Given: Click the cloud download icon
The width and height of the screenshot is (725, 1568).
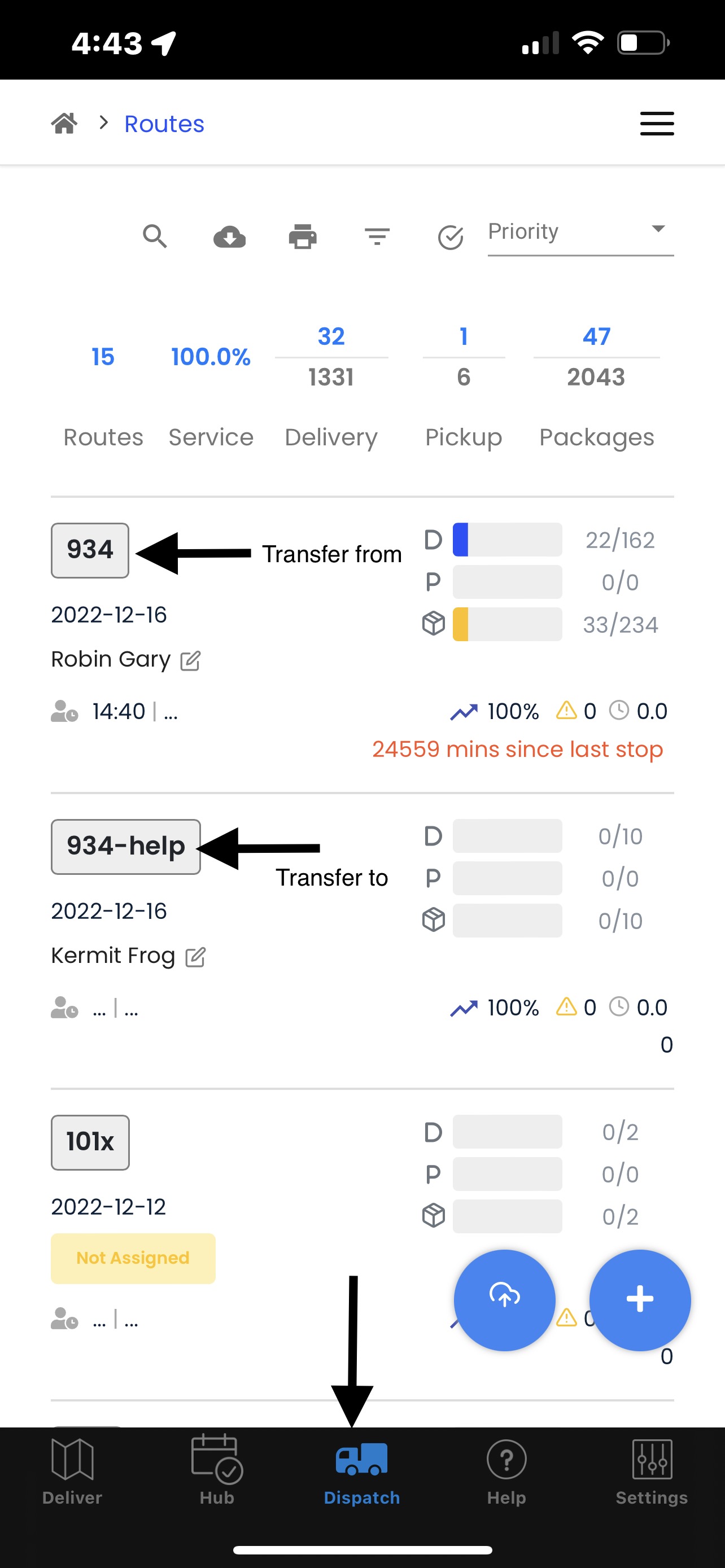Looking at the screenshot, I should 229,236.
